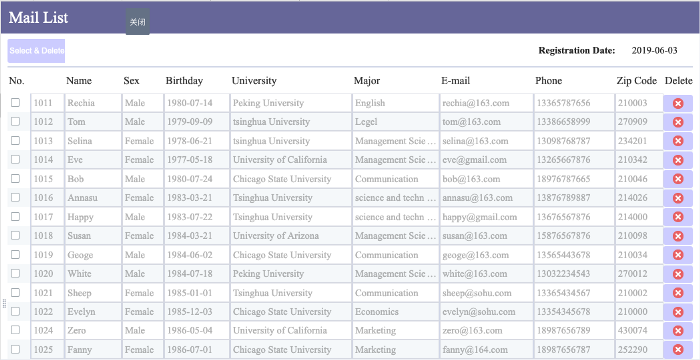Image resolution: width=700 pixels, height=360 pixels.
Task: Click the delete icon for Tom
Action: point(678,122)
